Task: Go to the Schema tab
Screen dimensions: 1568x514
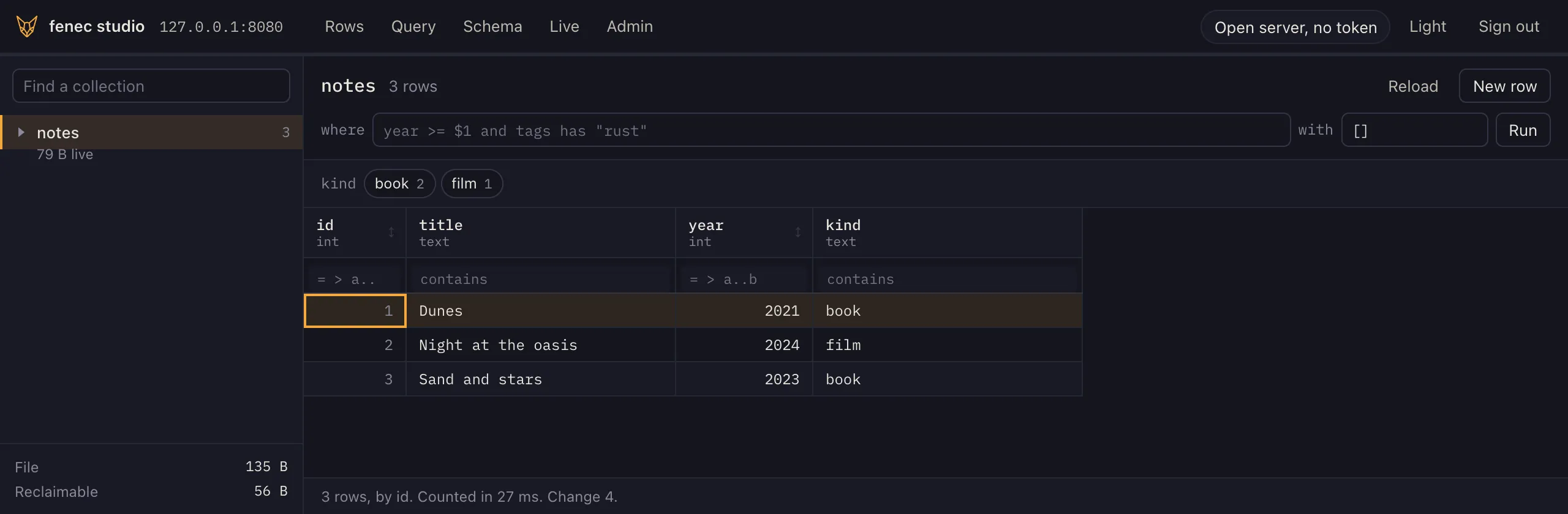Action: [x=492, y=26]
